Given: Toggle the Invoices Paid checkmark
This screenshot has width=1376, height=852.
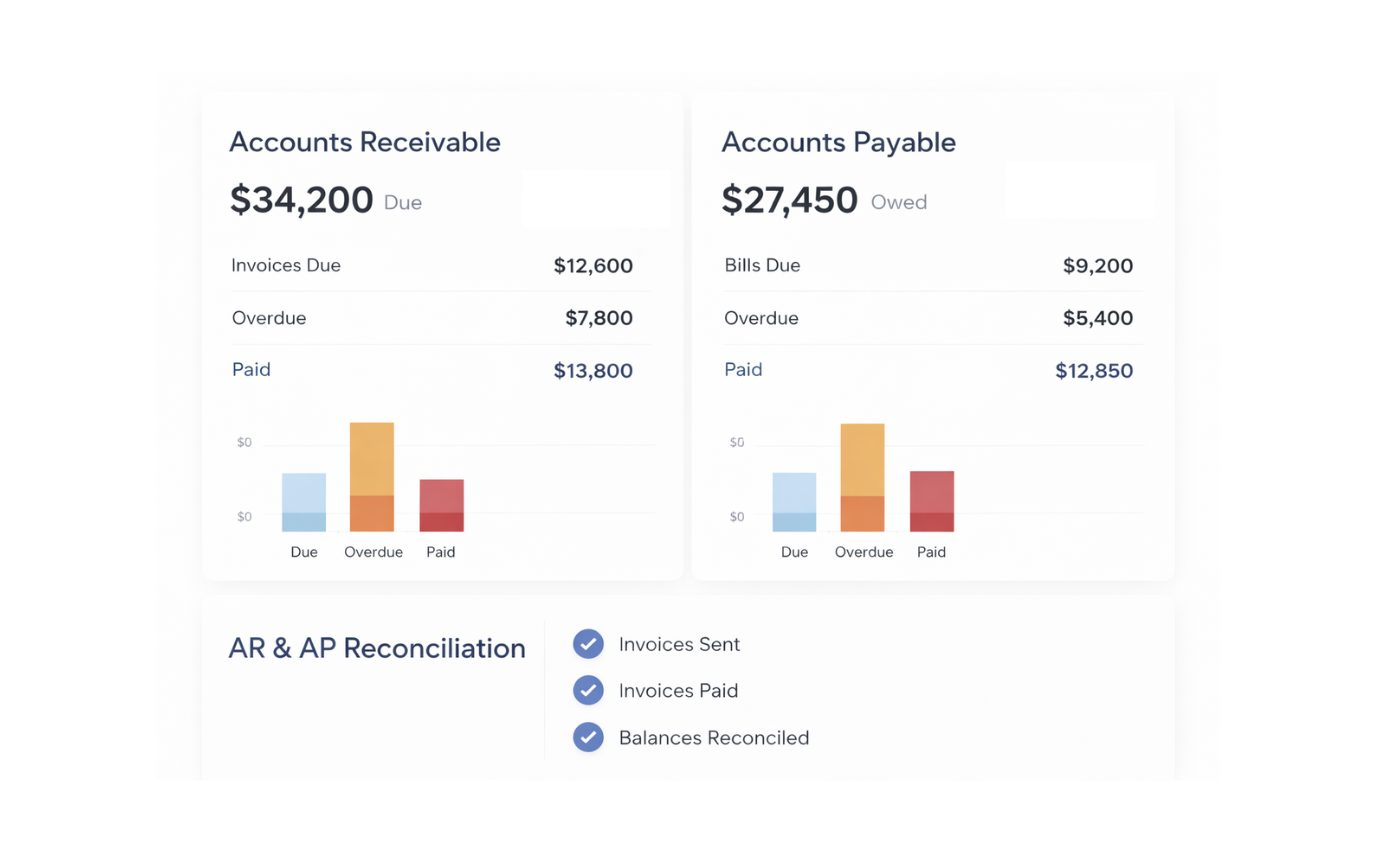Looking at the screenshot, I should pos(588,690).
